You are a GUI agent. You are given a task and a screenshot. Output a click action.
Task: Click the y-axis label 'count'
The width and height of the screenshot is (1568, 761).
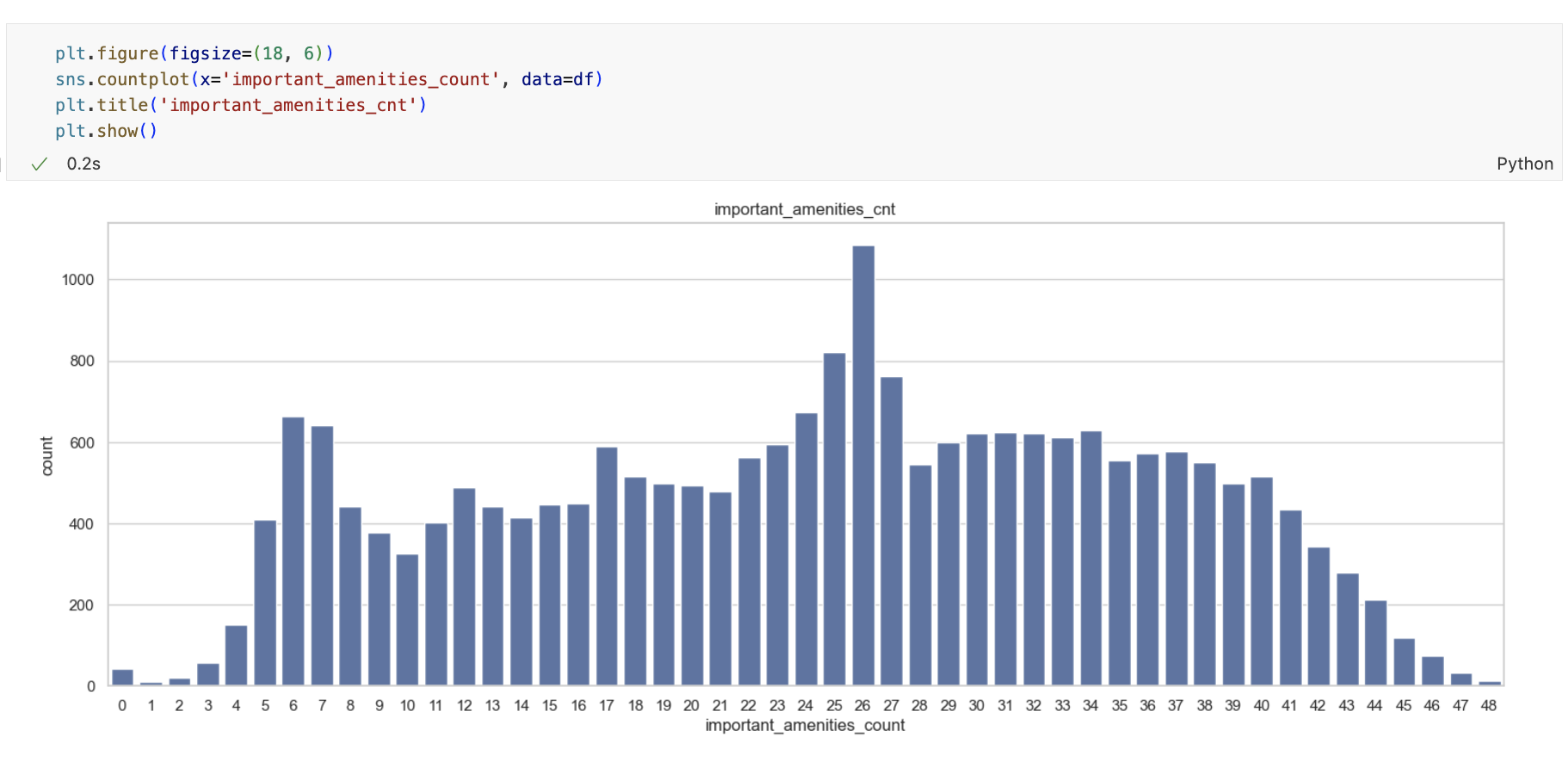[46, 455]
